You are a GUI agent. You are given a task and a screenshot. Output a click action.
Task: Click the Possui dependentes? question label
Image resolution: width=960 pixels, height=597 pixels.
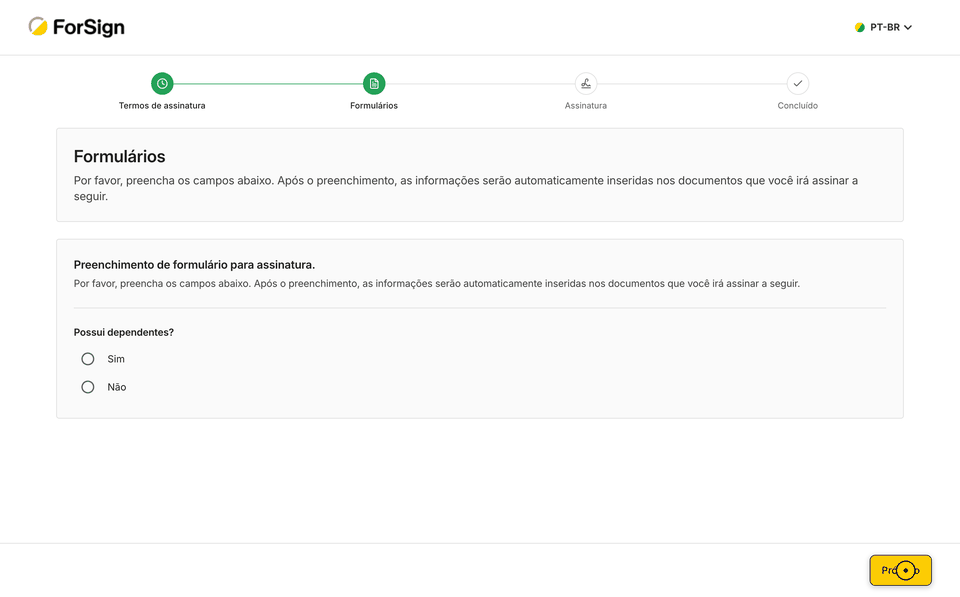[124, 332]
